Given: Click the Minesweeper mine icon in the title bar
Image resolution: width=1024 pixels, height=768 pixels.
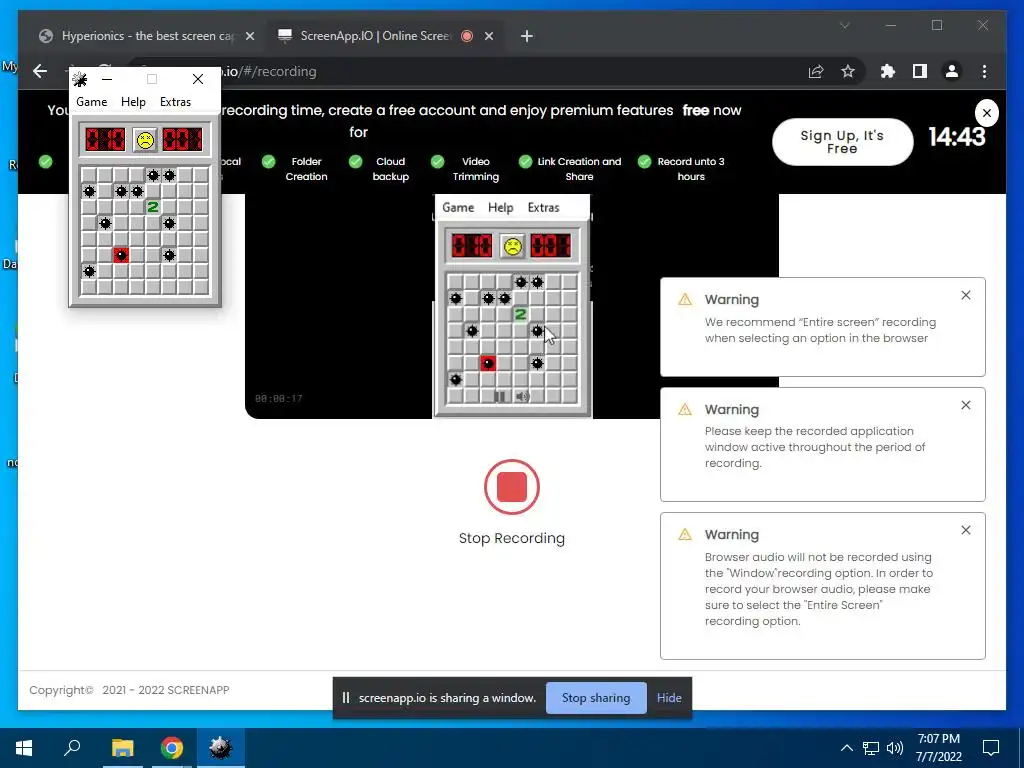Looking at the screenshot, I should 80,80.
